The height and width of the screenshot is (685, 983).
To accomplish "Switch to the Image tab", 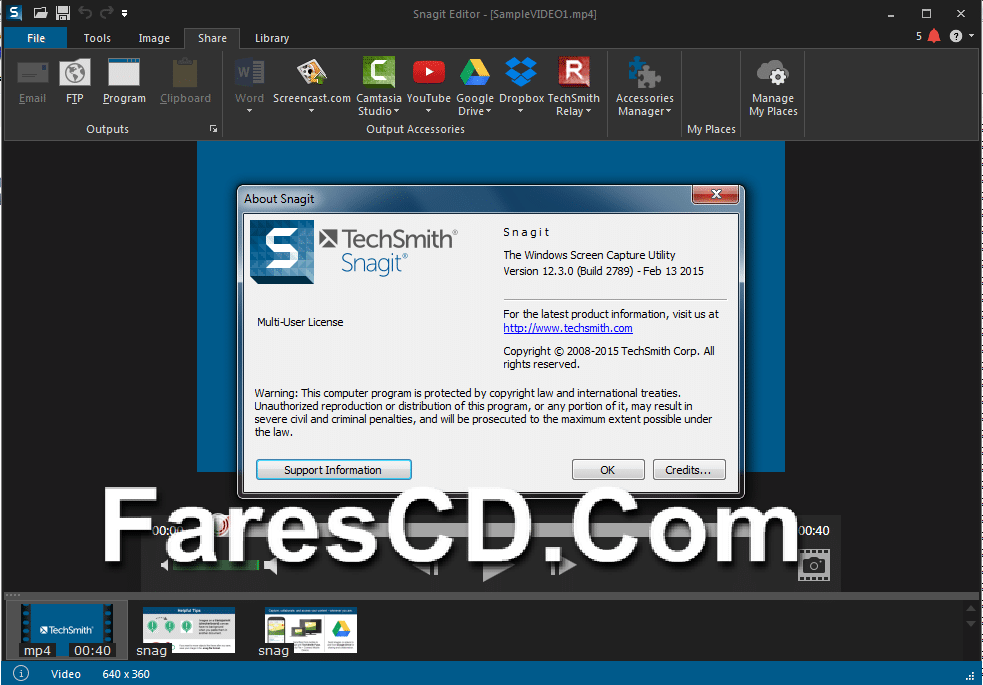I will tap(154, 38).
